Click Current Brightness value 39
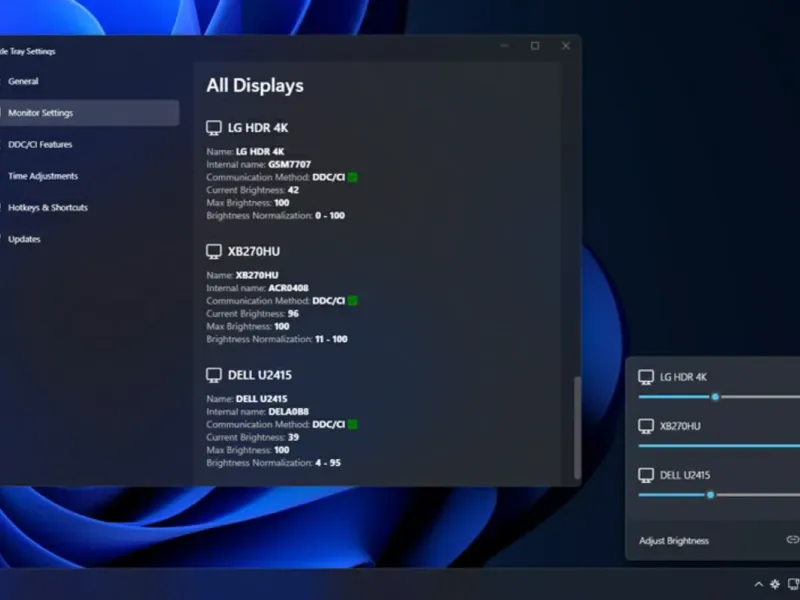Screen dimensions: 800x600 [293, 437]
